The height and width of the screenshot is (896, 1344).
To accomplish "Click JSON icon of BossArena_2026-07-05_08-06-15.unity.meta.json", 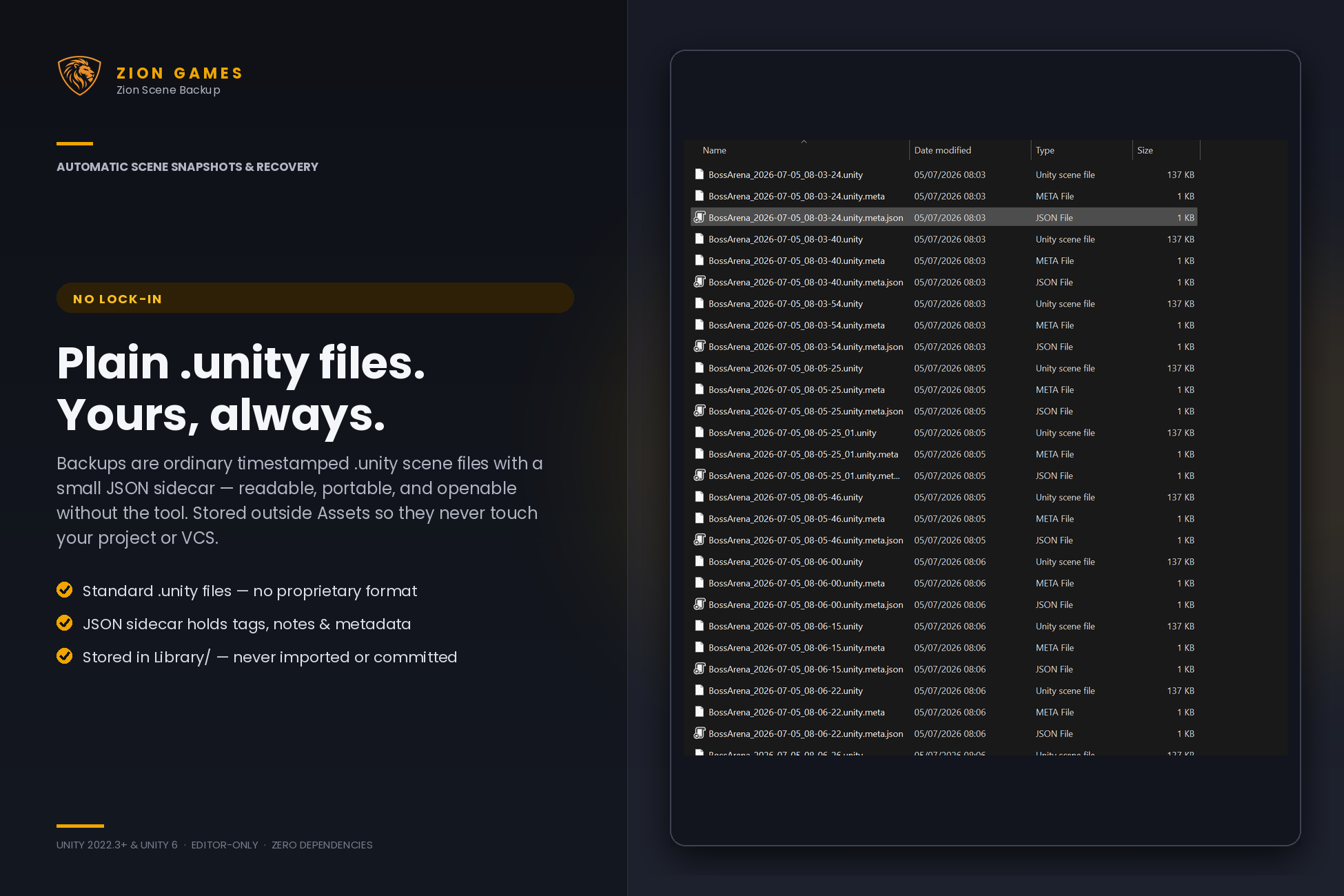I will (699, 669).
